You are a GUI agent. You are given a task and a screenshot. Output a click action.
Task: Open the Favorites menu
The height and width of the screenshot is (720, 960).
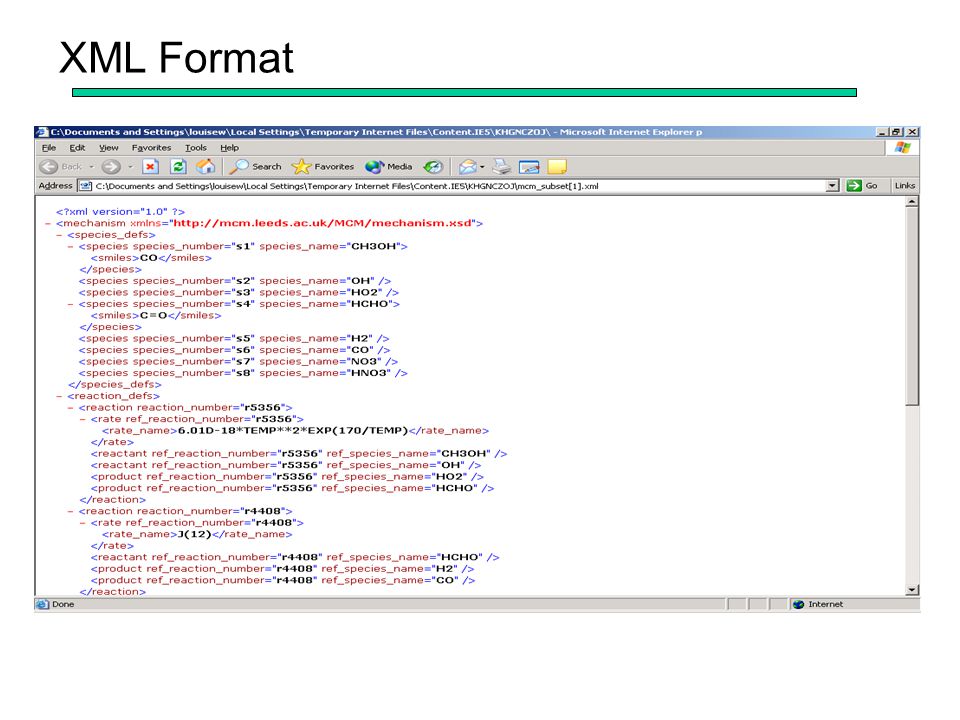(x=151, y=148)
